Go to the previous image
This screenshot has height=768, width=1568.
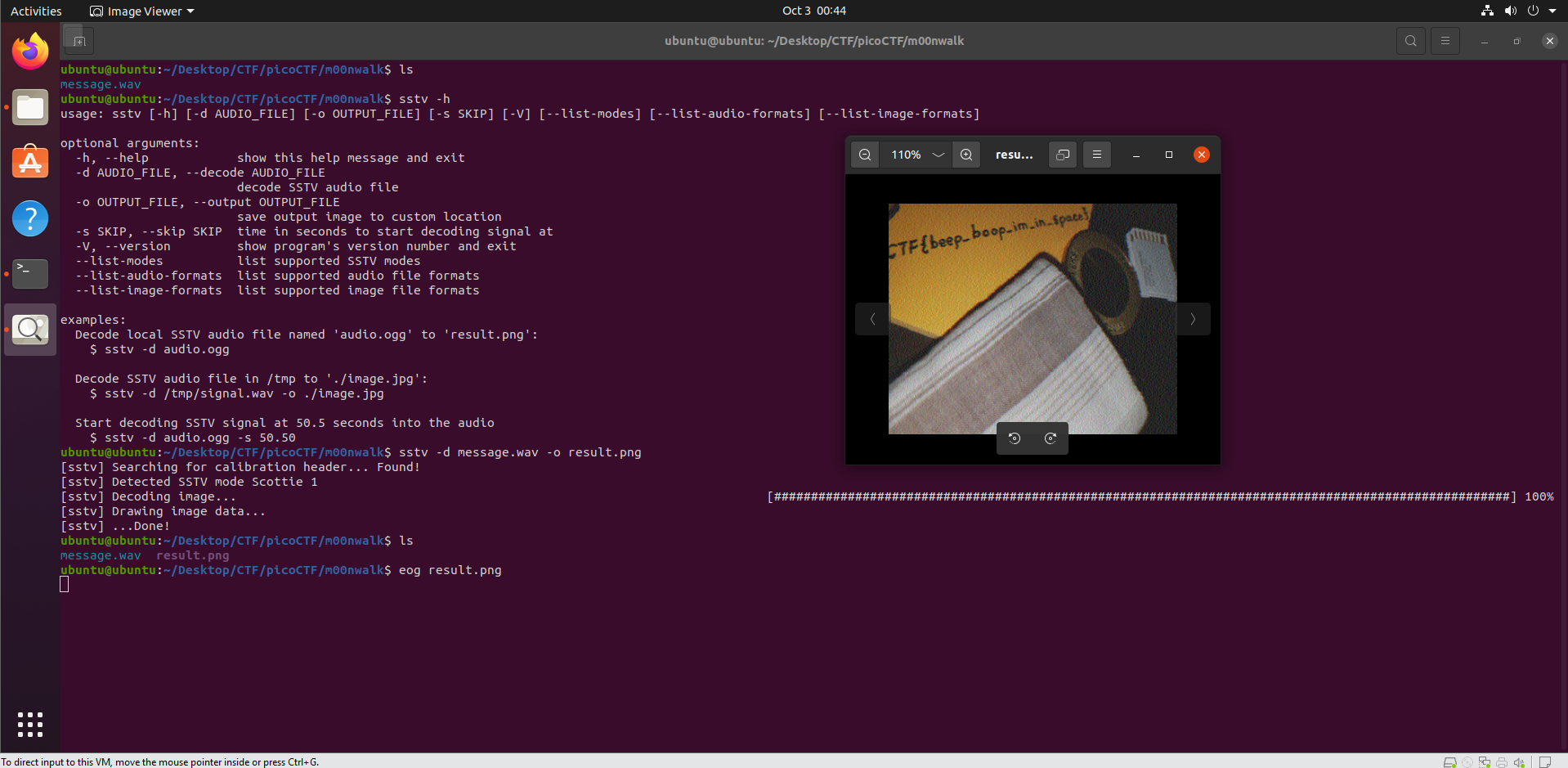(872, 319)
